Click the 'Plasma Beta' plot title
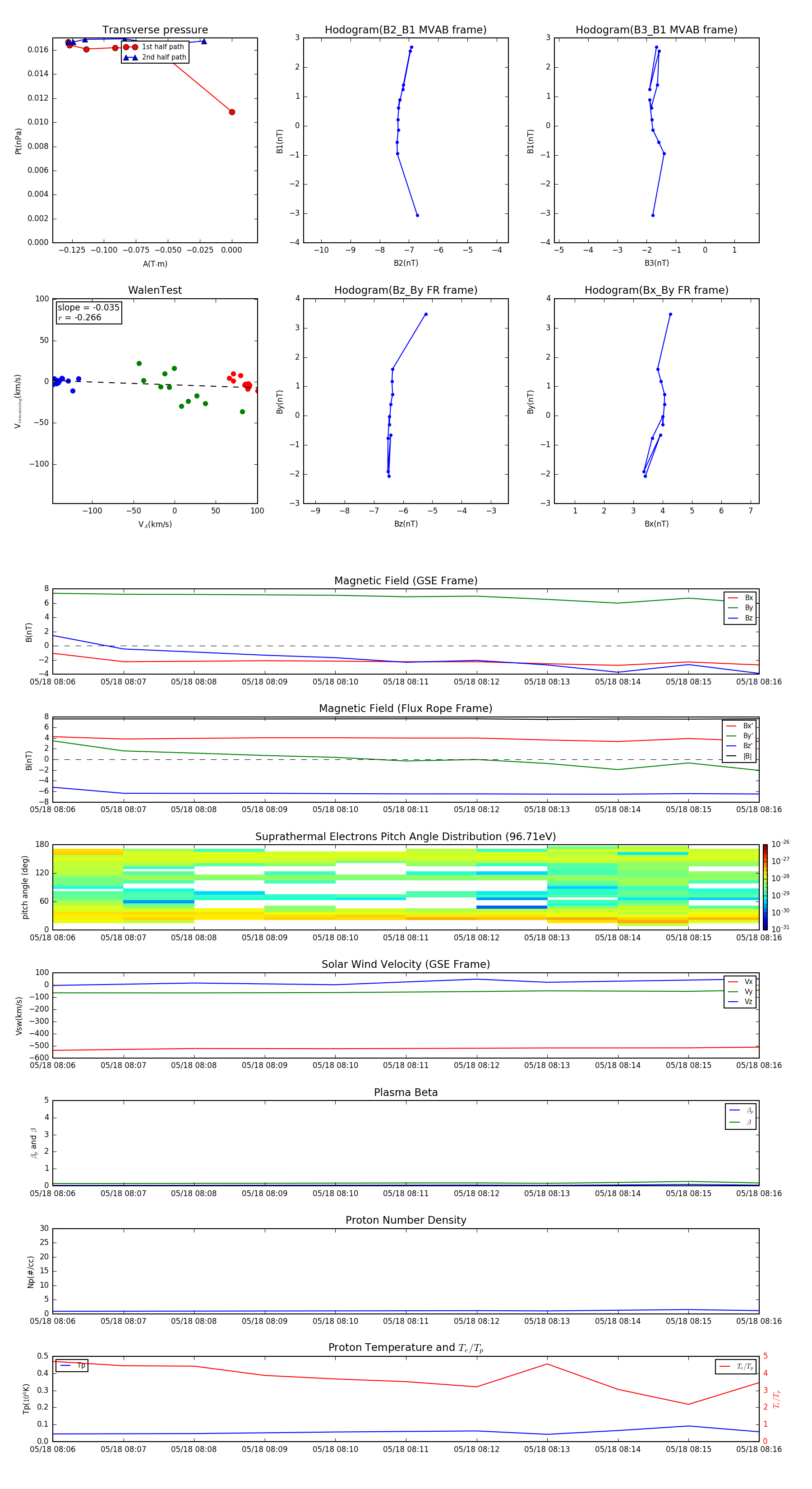The image size is (812, 1489). pos(406,1092)
